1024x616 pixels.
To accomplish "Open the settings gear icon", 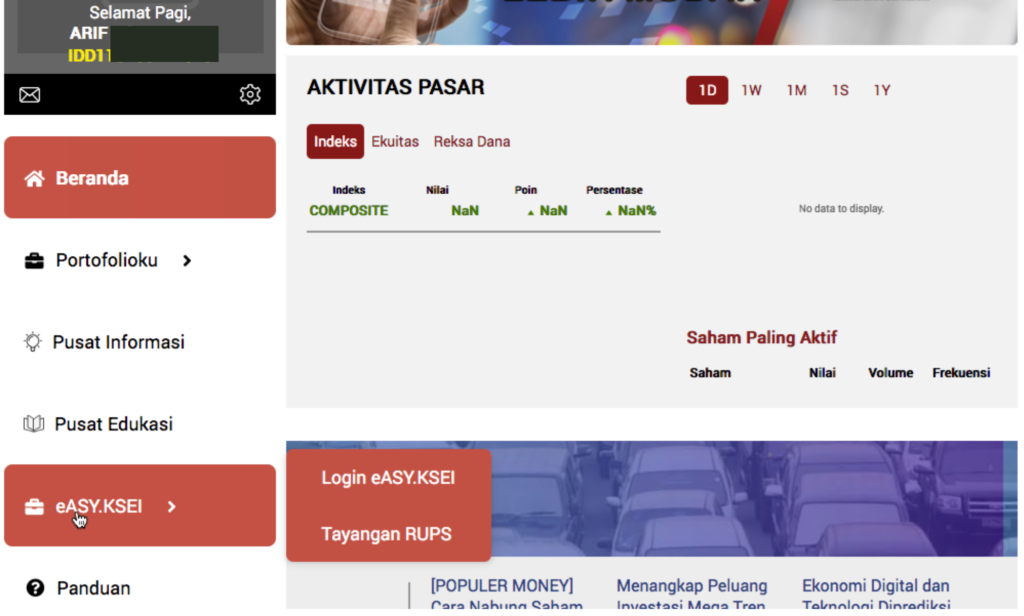I will [x=250, y=95].
